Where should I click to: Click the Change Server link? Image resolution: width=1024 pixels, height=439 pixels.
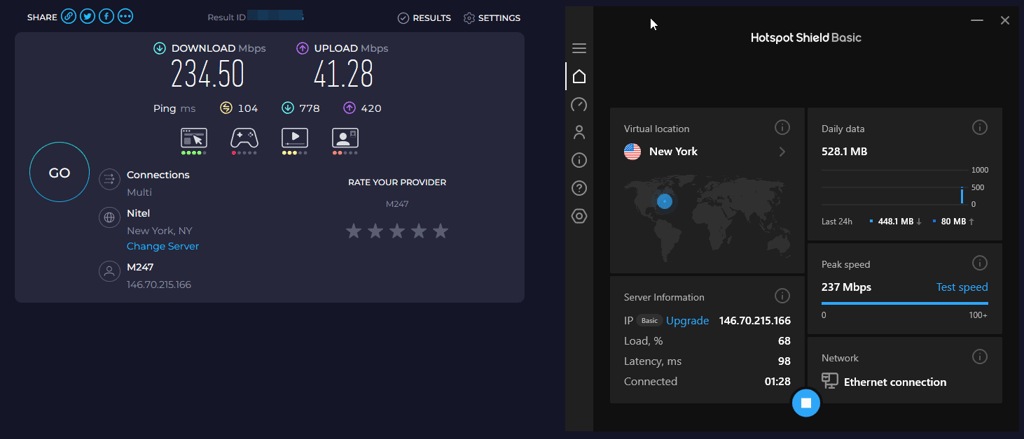163,246
